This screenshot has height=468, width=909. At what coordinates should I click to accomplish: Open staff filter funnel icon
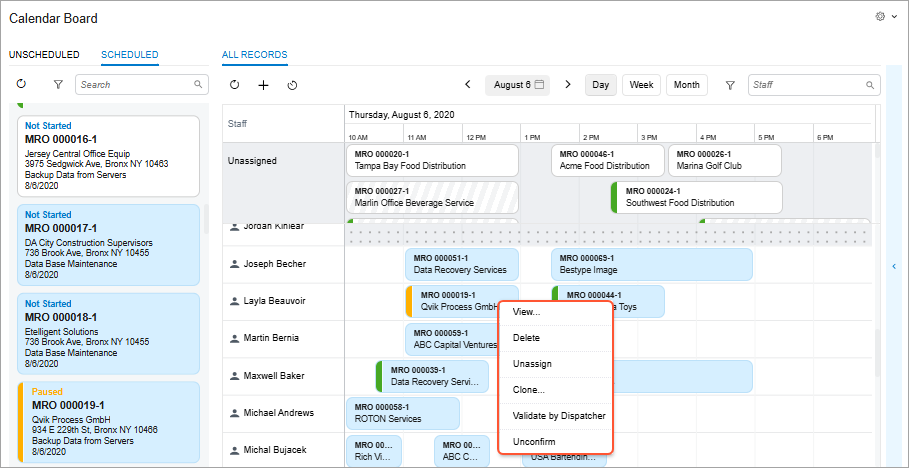[730, 85]
